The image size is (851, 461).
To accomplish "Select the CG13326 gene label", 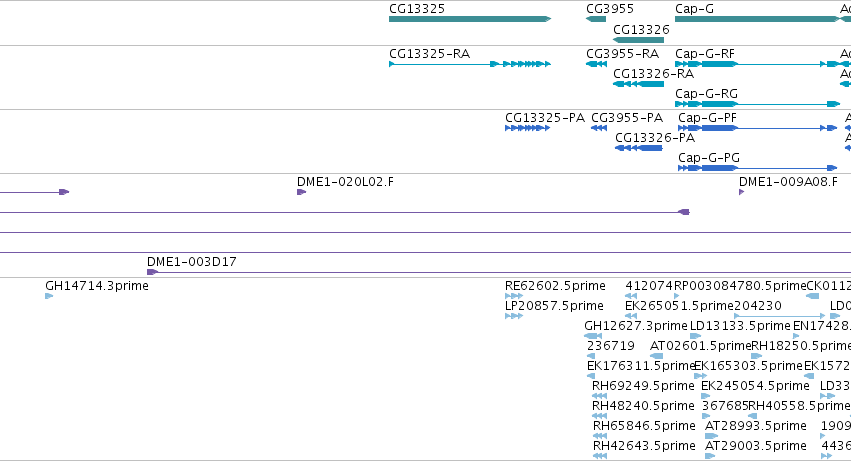I will click(641, 29).
